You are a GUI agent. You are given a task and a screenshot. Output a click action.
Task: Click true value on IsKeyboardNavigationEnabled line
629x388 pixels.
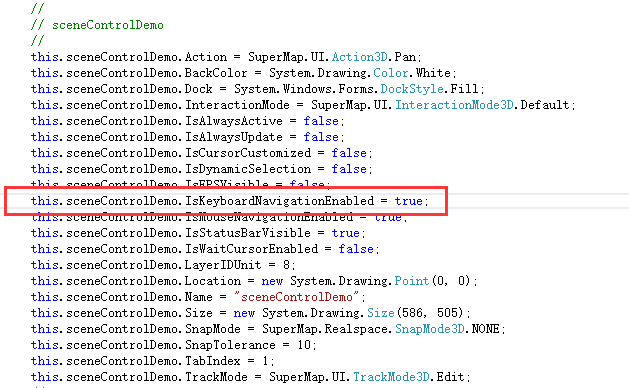point(408,201)
